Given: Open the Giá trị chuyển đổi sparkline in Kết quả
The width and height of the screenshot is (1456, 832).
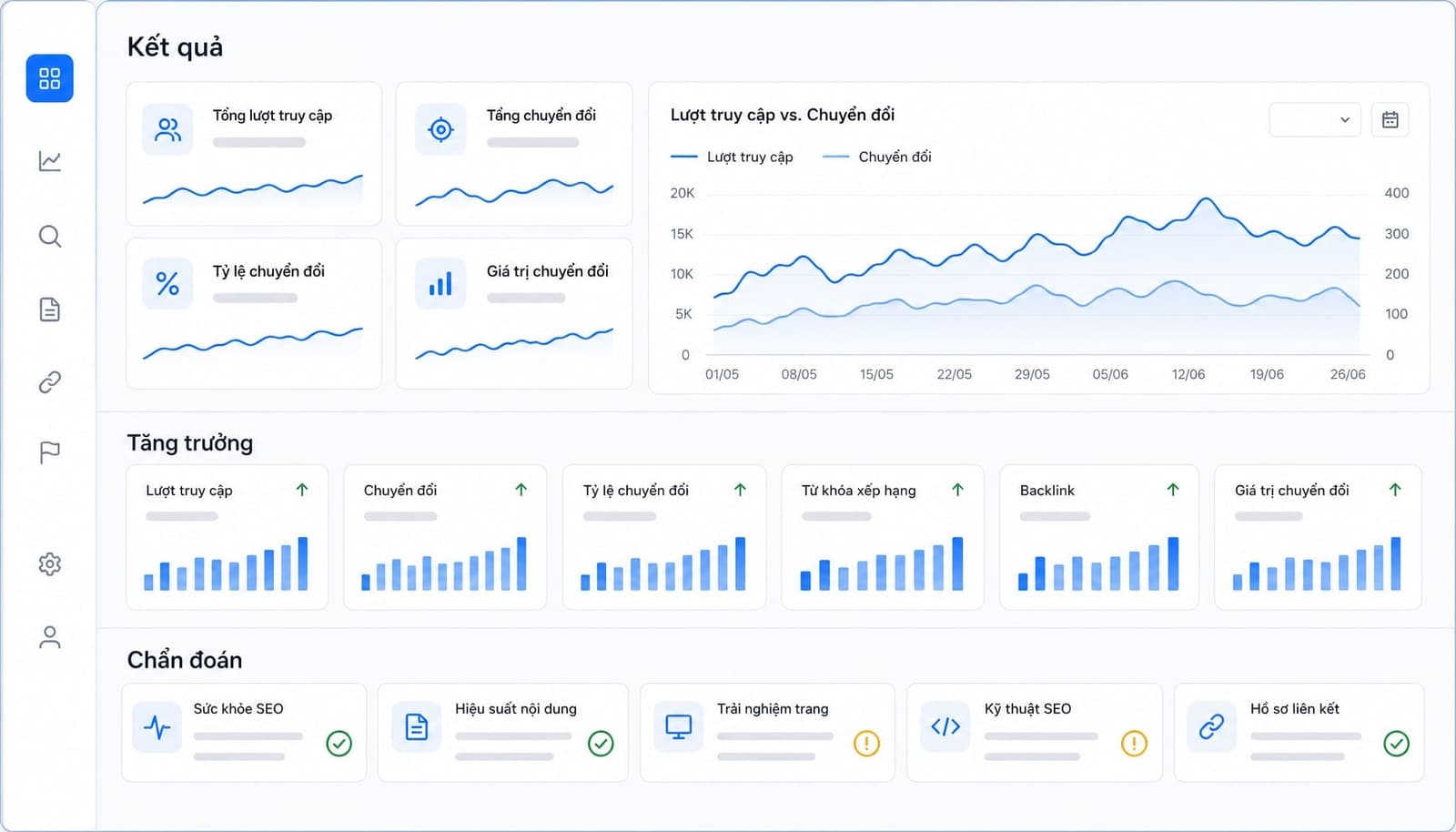Looking at the screenshot, I should (514, 343).
